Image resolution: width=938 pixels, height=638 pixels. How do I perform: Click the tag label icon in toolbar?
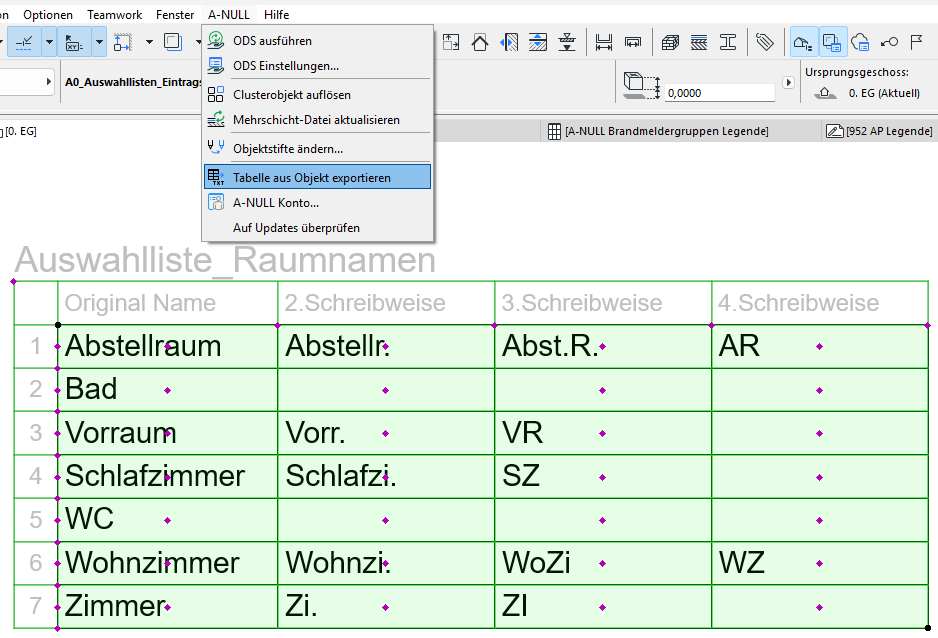(764, 42)
